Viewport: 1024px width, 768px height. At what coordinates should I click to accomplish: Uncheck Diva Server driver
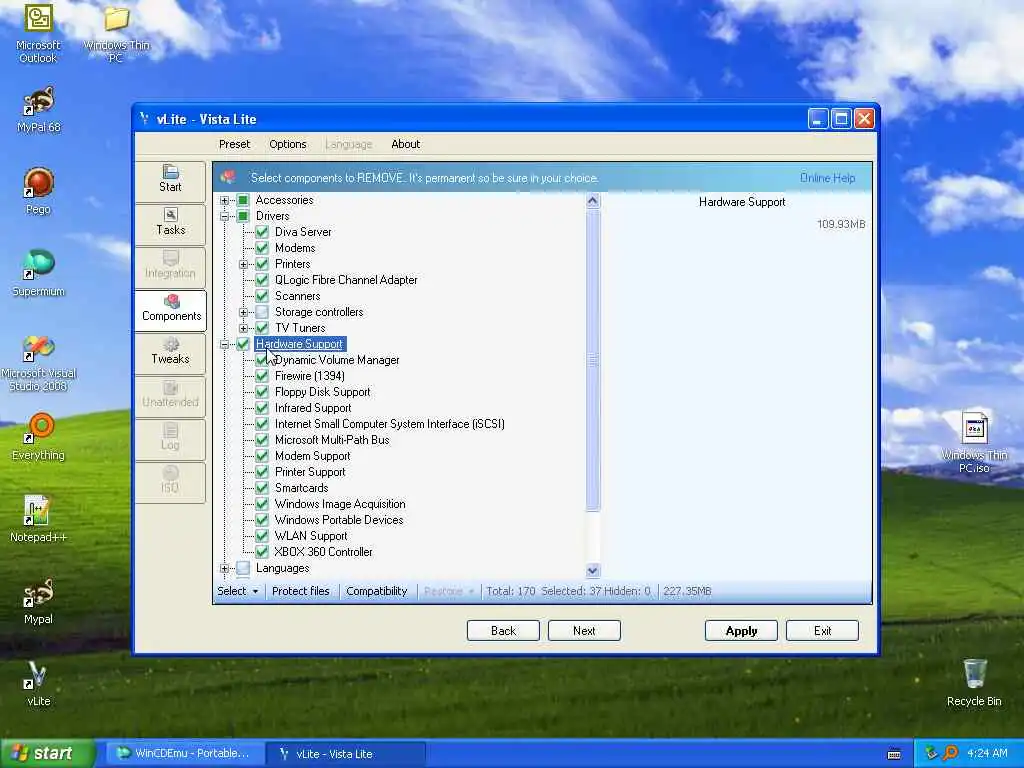click(x=262, y=232)
